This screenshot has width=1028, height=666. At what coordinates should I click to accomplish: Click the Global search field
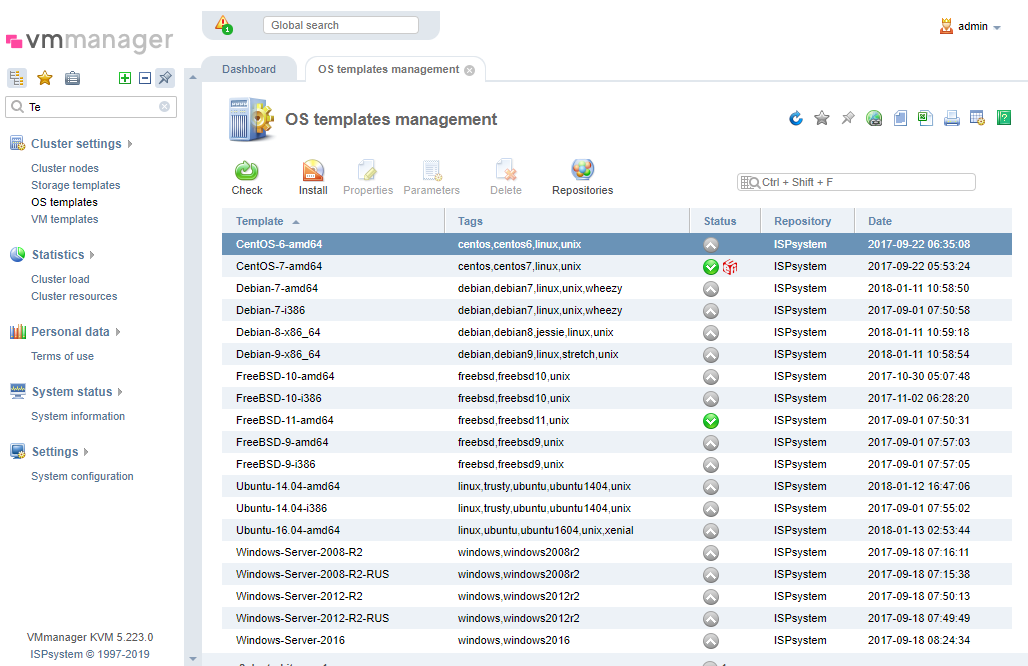click(x=341, y=25)
